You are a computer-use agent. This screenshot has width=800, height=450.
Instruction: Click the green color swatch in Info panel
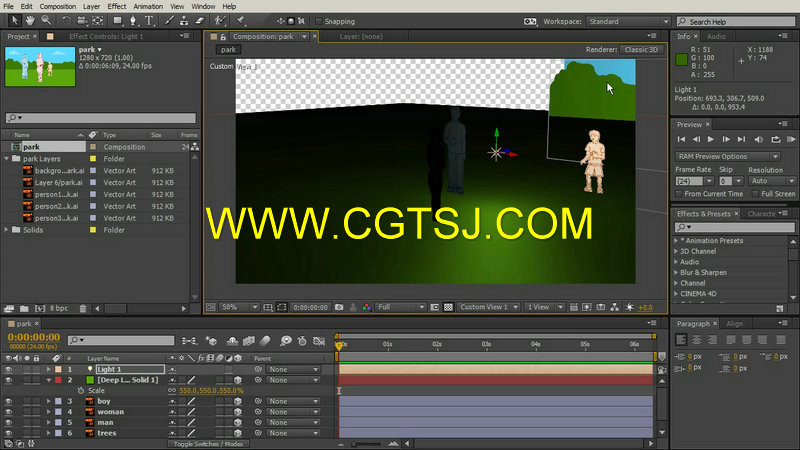pos(681,59)
